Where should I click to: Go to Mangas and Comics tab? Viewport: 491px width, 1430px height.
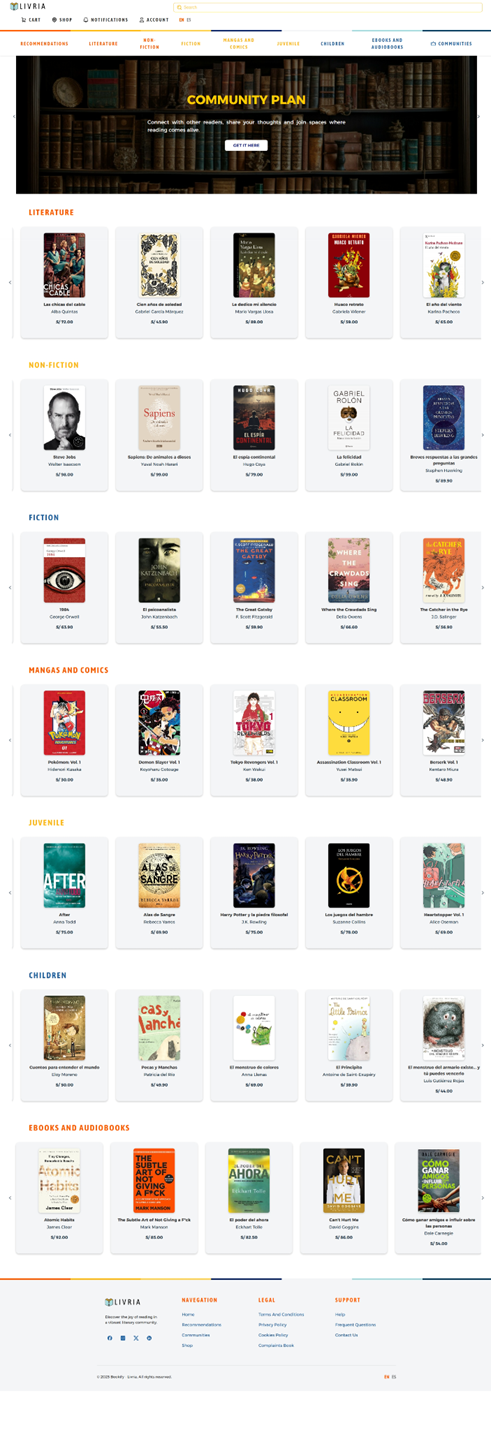pos(238,44)
